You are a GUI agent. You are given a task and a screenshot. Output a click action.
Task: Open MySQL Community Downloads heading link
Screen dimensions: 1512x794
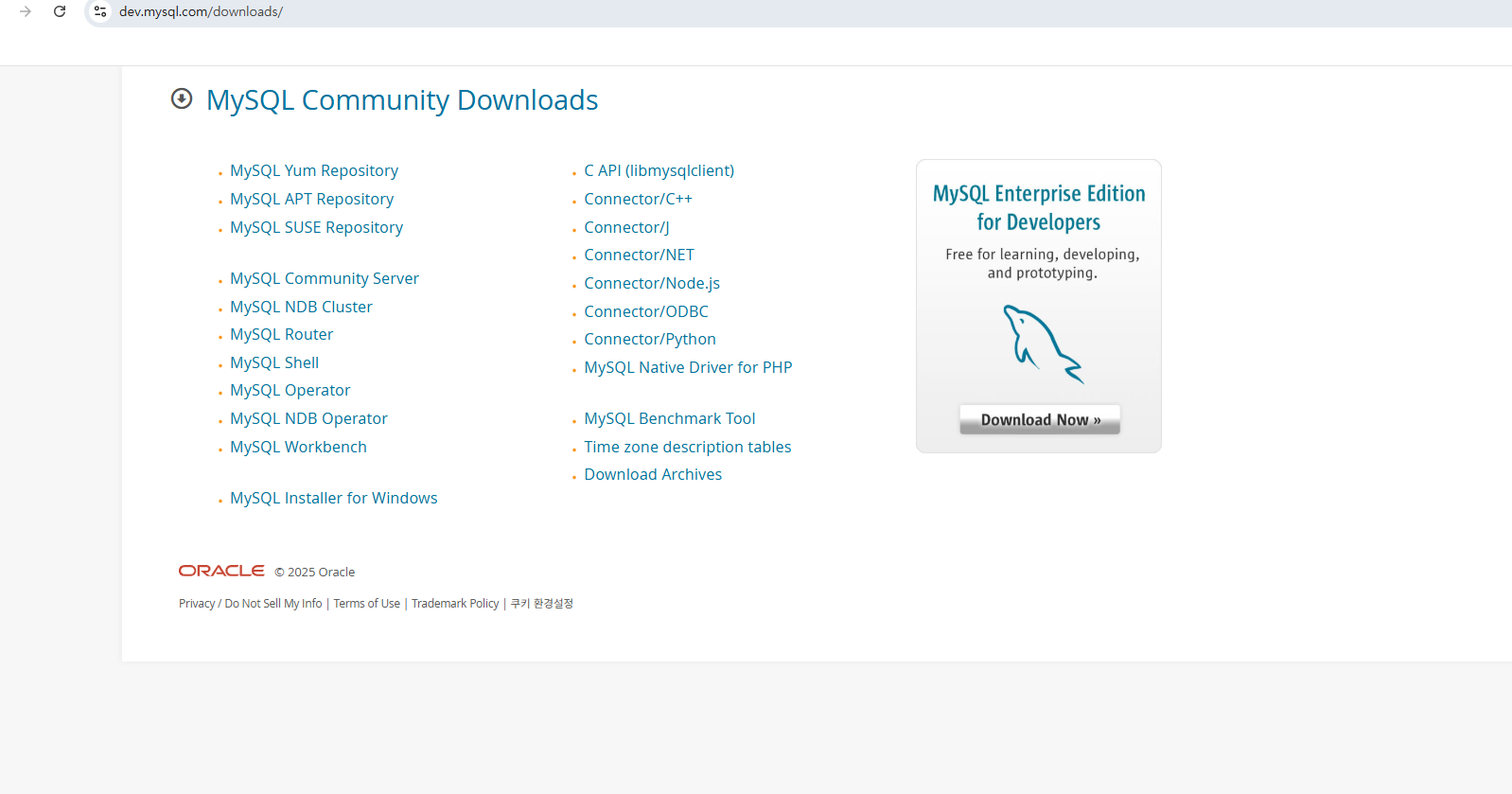point(402,99)
